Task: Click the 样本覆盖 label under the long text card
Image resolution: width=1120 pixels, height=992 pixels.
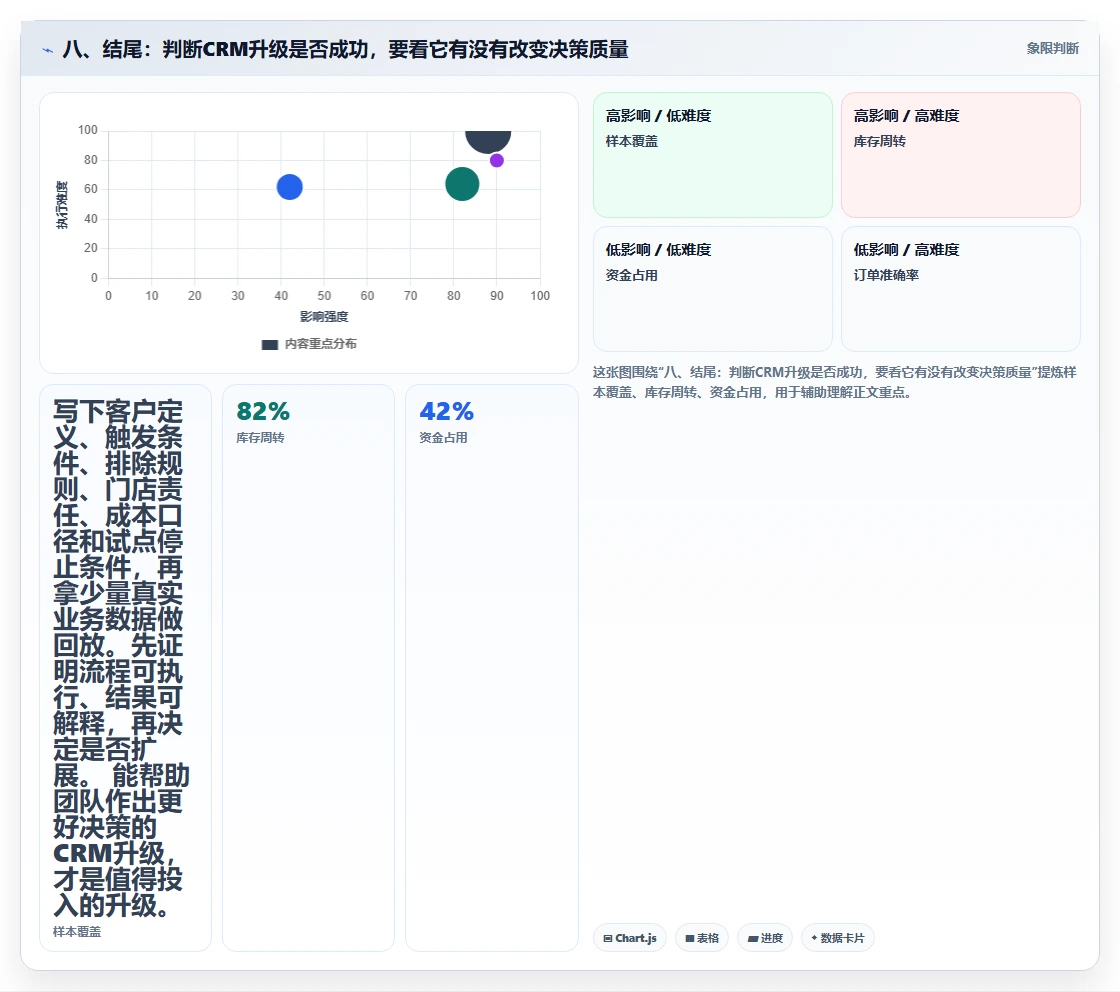Action: click(77, 932)
